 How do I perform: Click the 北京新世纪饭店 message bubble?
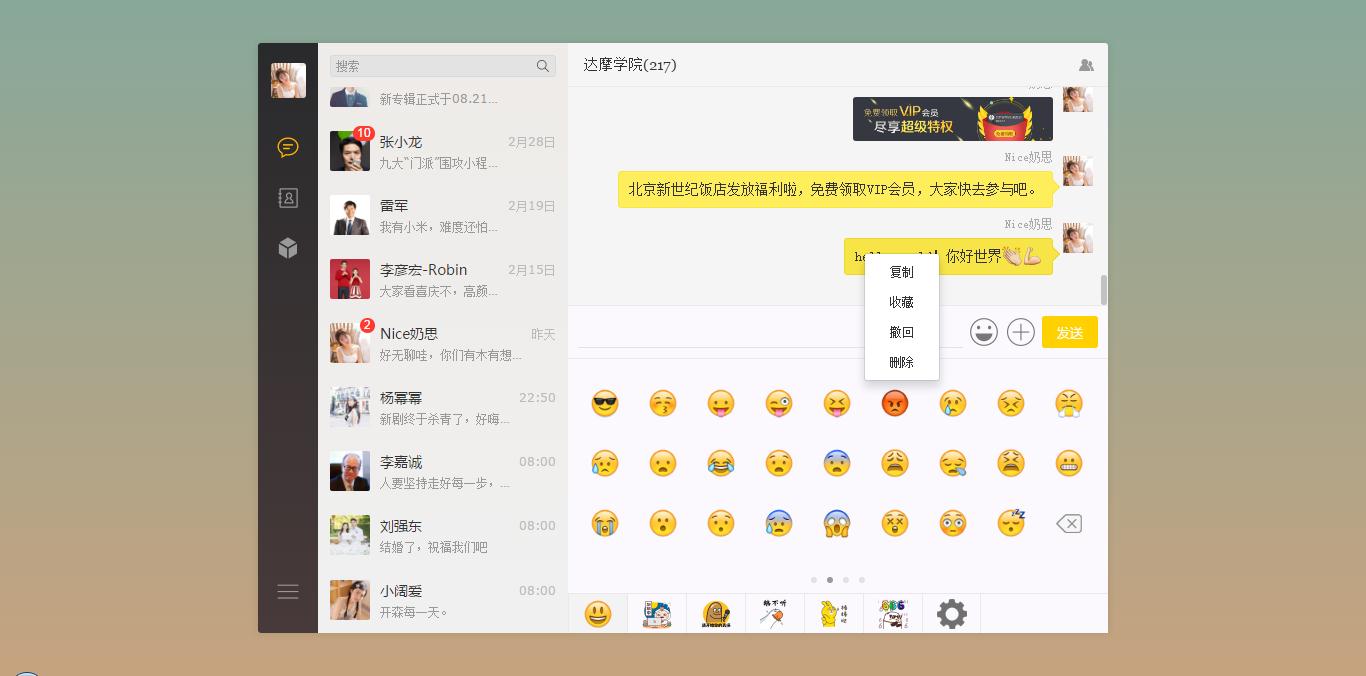point(835,189)
